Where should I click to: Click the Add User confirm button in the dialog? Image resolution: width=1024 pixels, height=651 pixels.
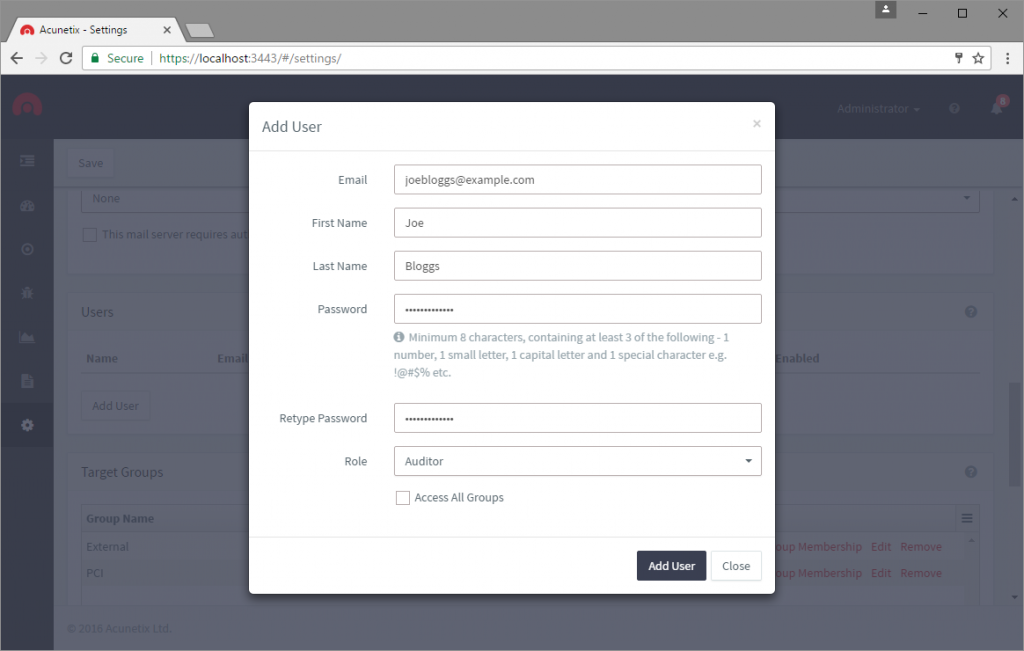point(671,565)
